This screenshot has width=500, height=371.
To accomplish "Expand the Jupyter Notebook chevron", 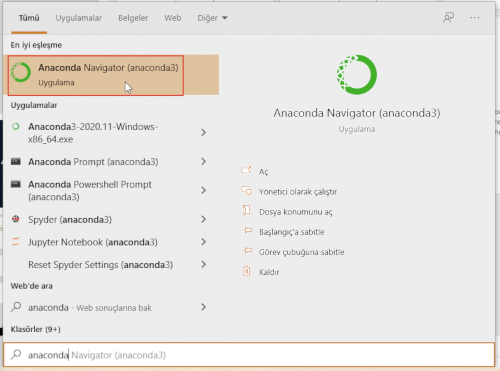I will click(204, 242).
